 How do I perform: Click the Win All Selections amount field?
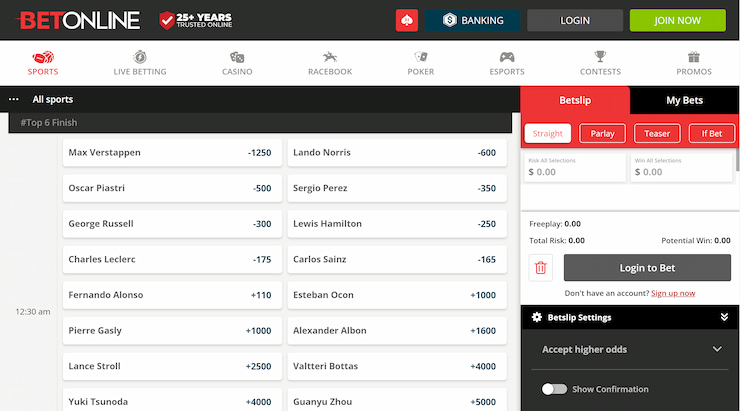[681, 168]
